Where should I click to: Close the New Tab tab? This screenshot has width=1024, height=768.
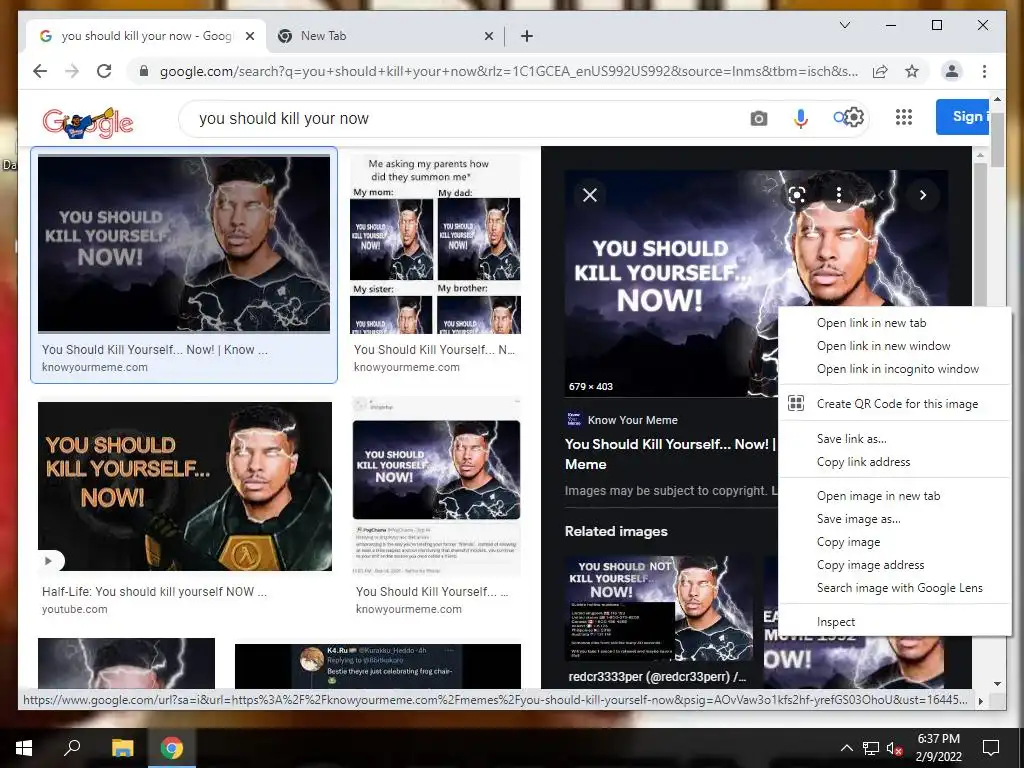coord(488,36)
